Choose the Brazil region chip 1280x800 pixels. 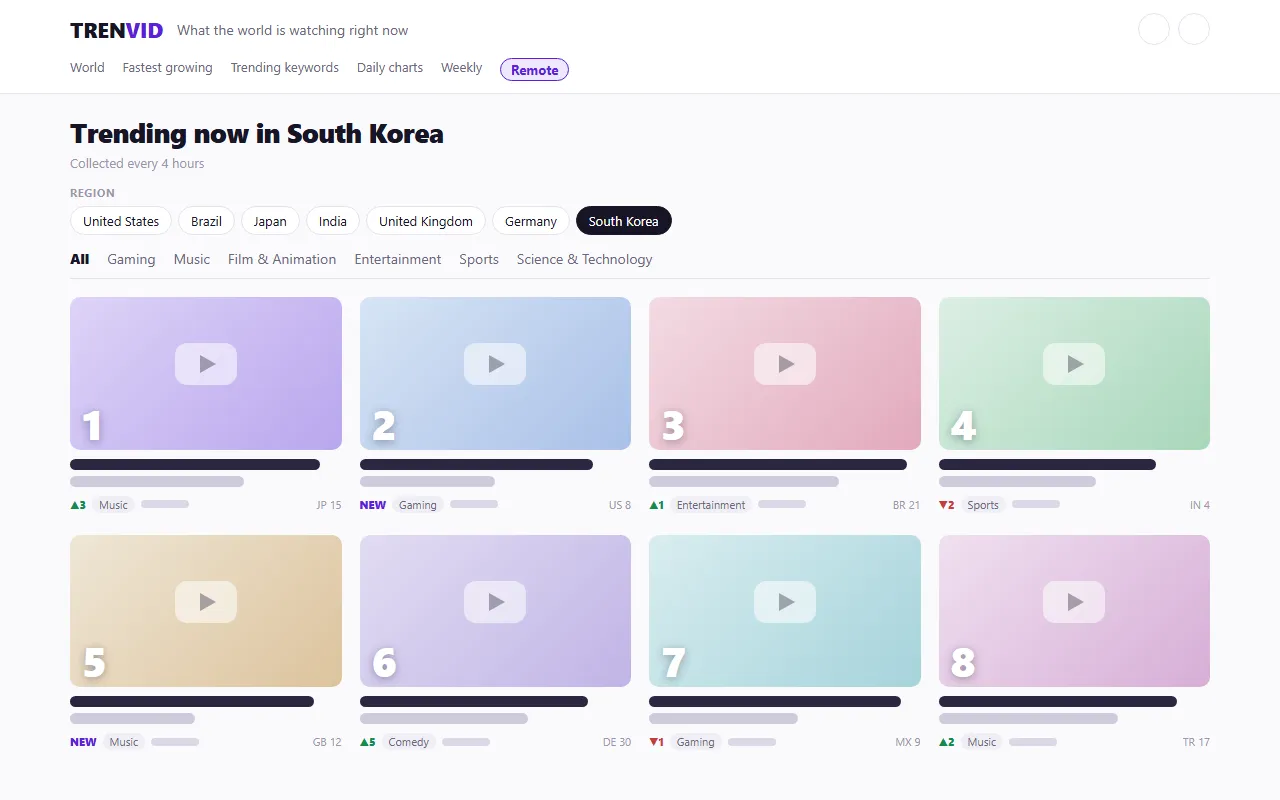(207, 221)
